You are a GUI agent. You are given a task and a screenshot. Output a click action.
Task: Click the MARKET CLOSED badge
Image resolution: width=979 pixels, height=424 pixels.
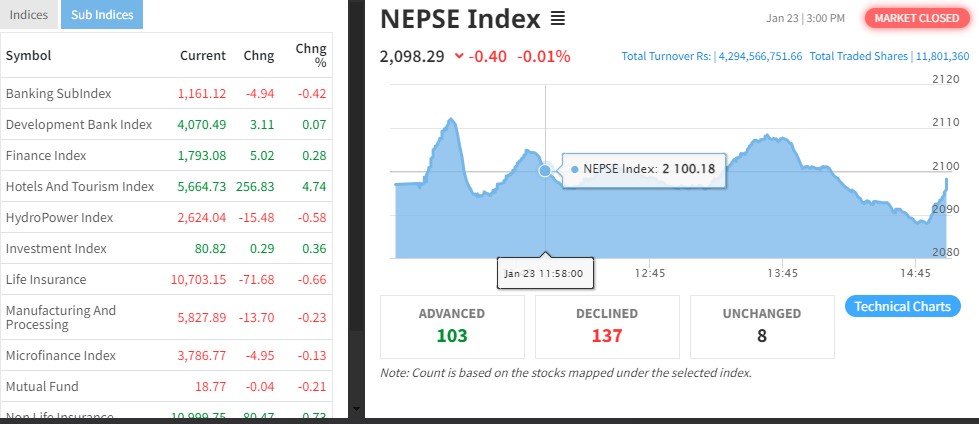coord(917,18)
